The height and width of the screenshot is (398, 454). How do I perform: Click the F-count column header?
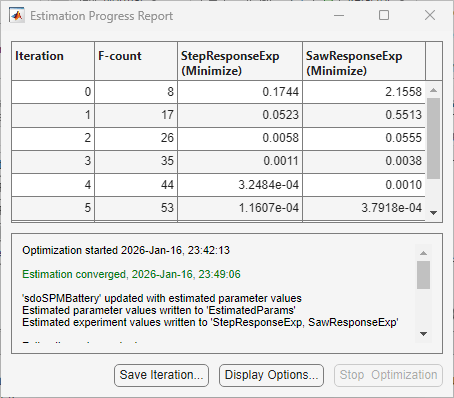pyautogui.click(x=136, y=61)
